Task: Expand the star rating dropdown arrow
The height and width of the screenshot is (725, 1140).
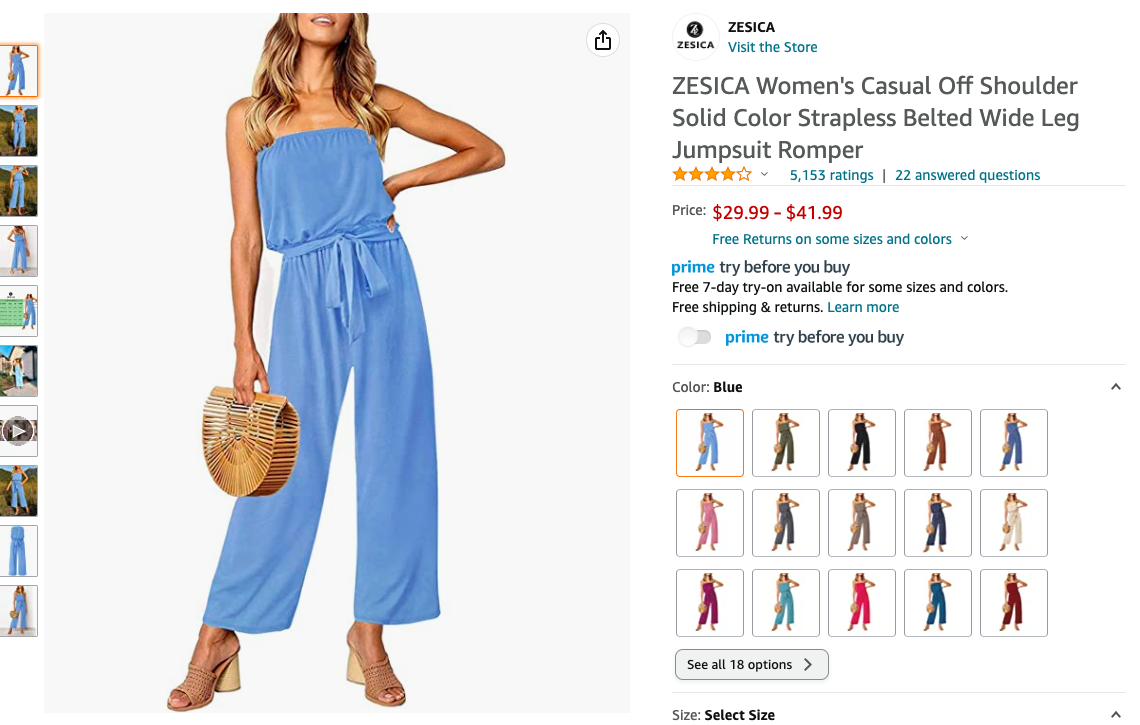Action: [x=764, y=175]
